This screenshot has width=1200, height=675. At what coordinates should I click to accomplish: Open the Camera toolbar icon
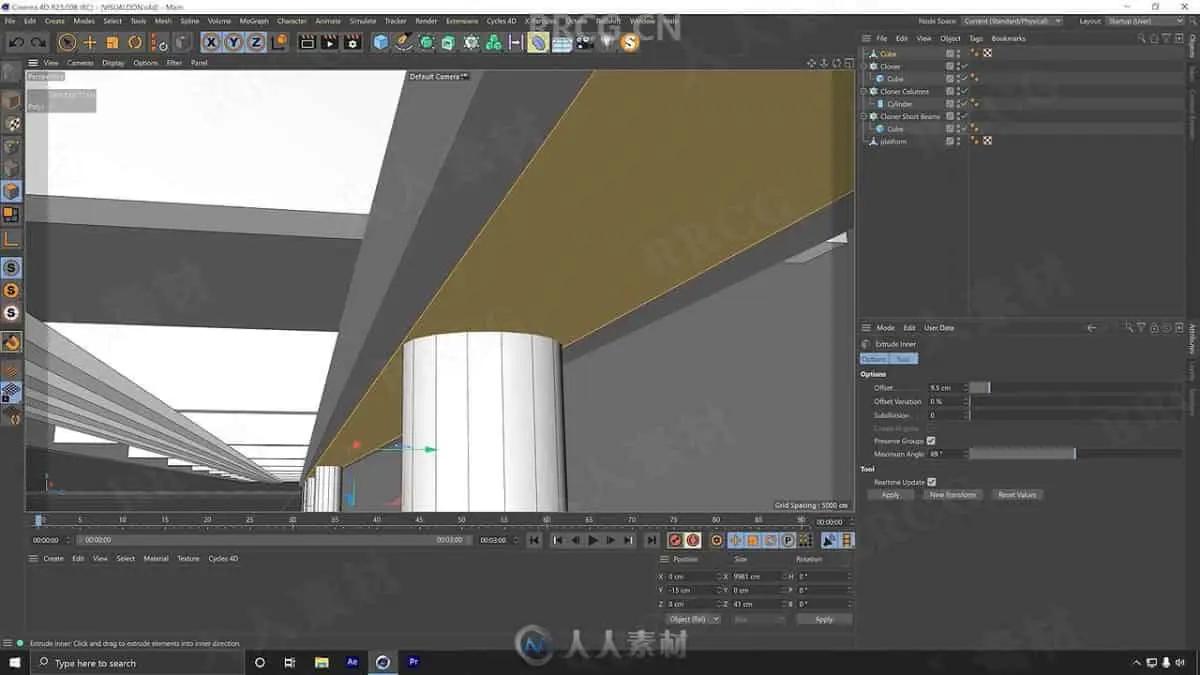pyautogui.click(x=585, y=42)
